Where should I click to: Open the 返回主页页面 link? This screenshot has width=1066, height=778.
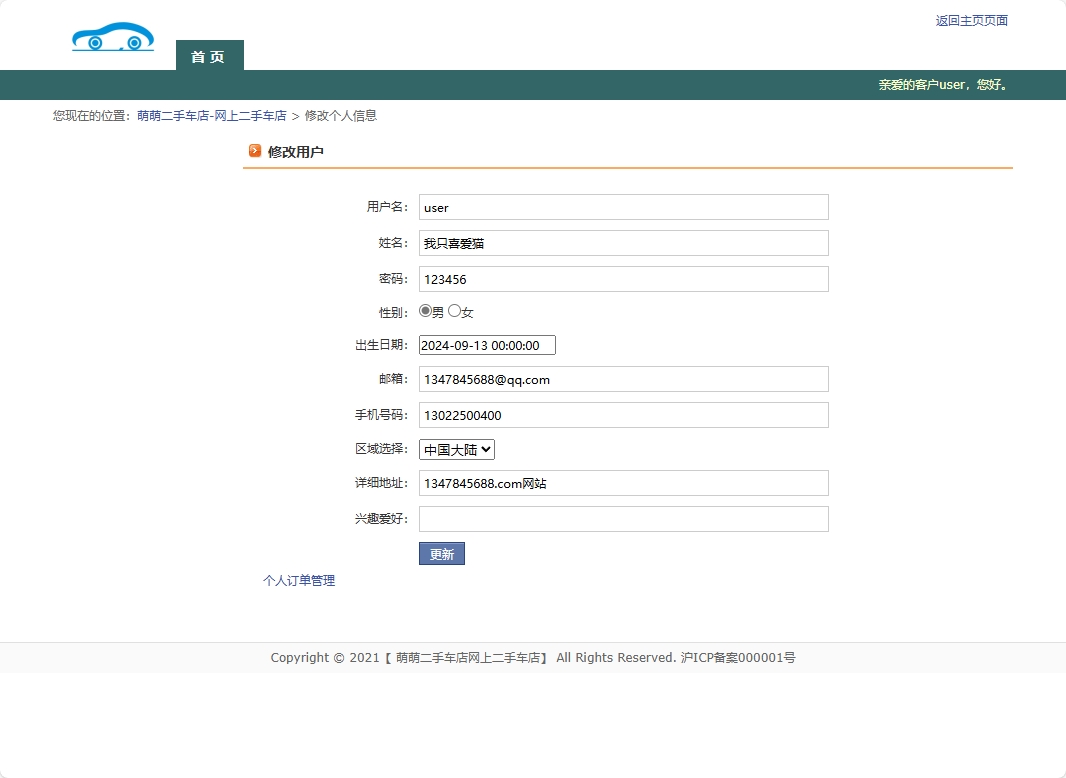[971, 21]
